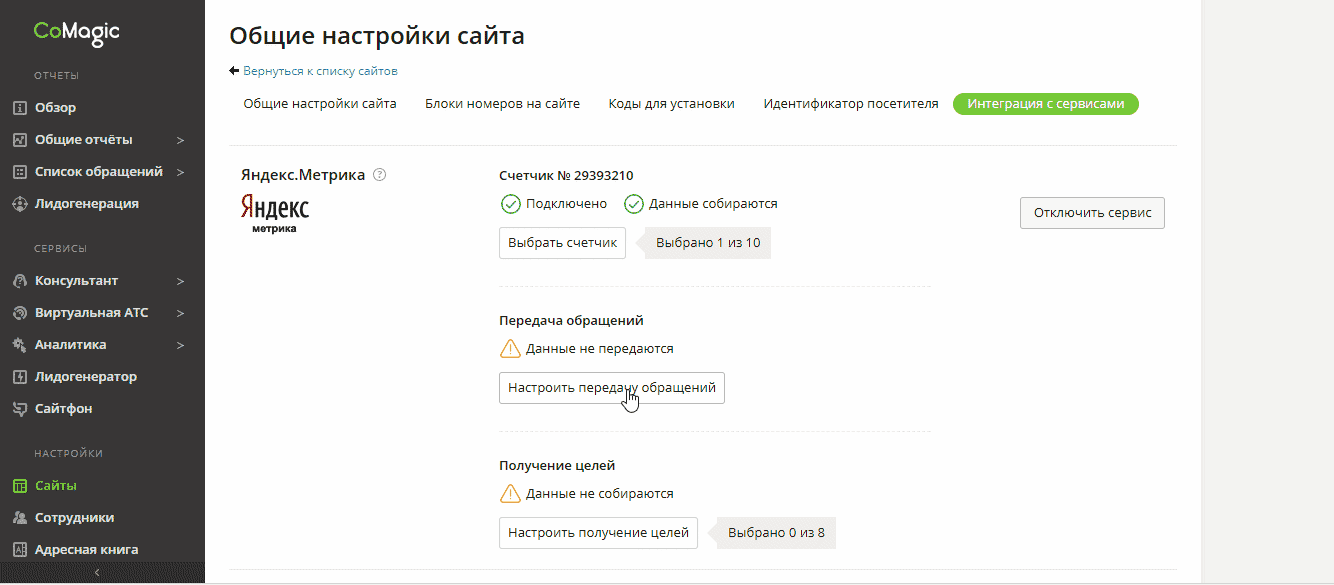Expand the Общие отчёты submenu

pos(181,140)
